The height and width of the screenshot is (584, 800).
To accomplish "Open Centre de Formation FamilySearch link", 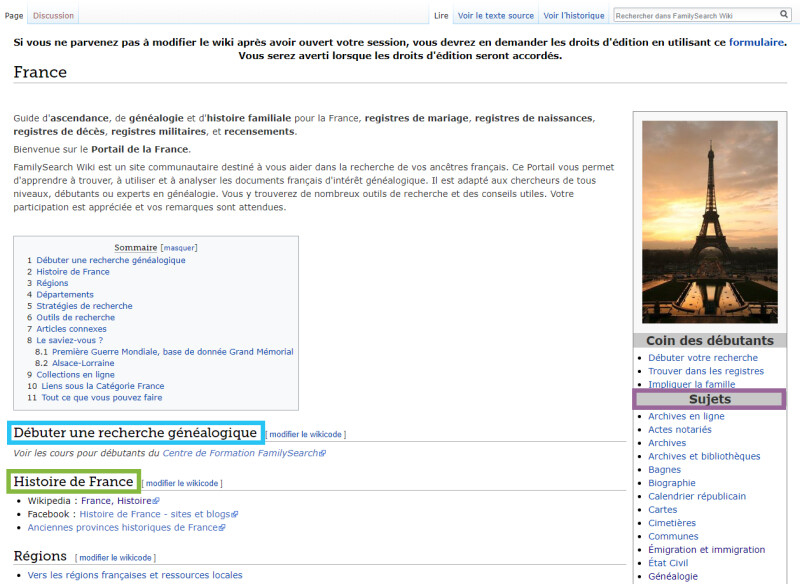I will coord(244,453).
